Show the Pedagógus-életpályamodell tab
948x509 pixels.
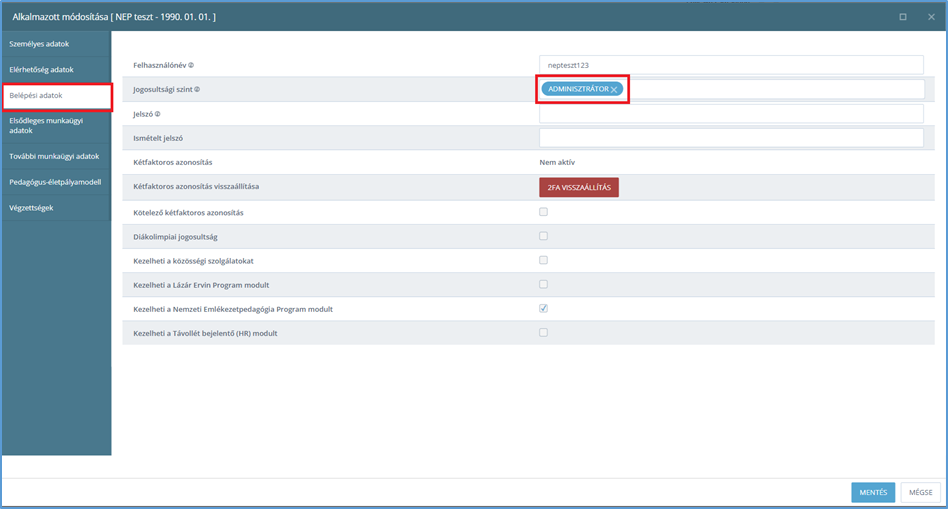coord(56,183)
